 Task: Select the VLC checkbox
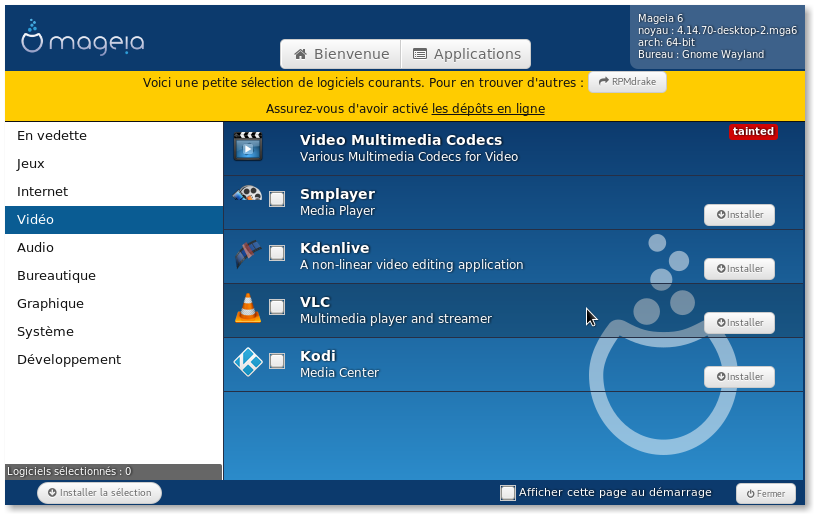[x=277, y=307]
